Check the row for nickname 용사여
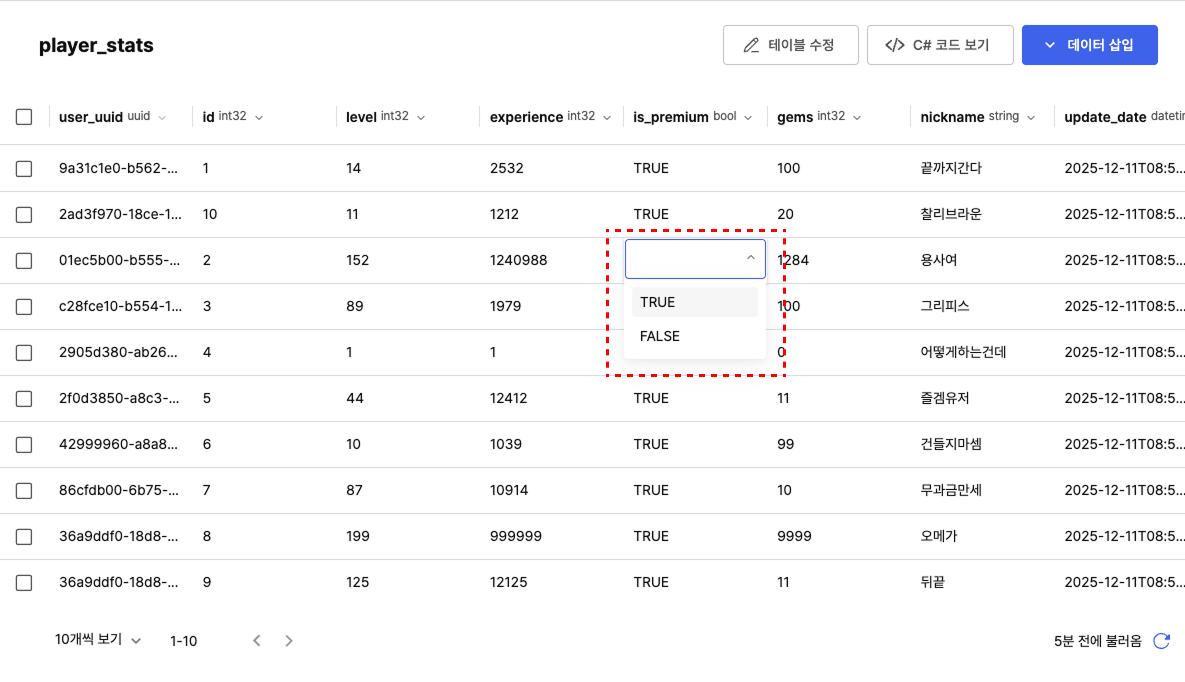This screenshot has width=1185, height=682. pos(24,260)
